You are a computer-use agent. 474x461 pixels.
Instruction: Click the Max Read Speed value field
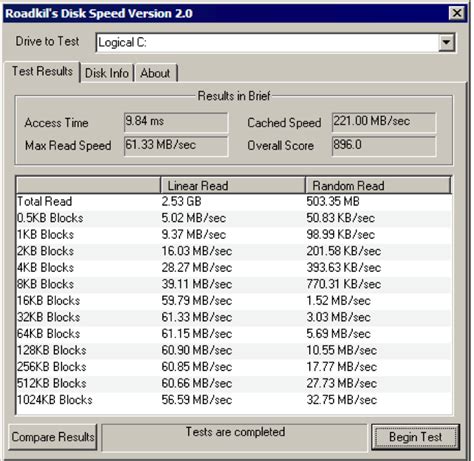click(176, 146)
